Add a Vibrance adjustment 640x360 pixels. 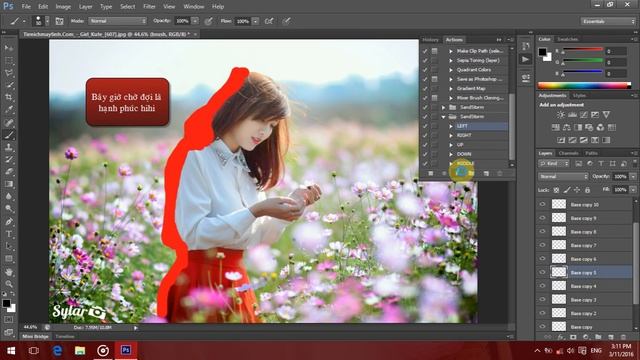[606, 115]
